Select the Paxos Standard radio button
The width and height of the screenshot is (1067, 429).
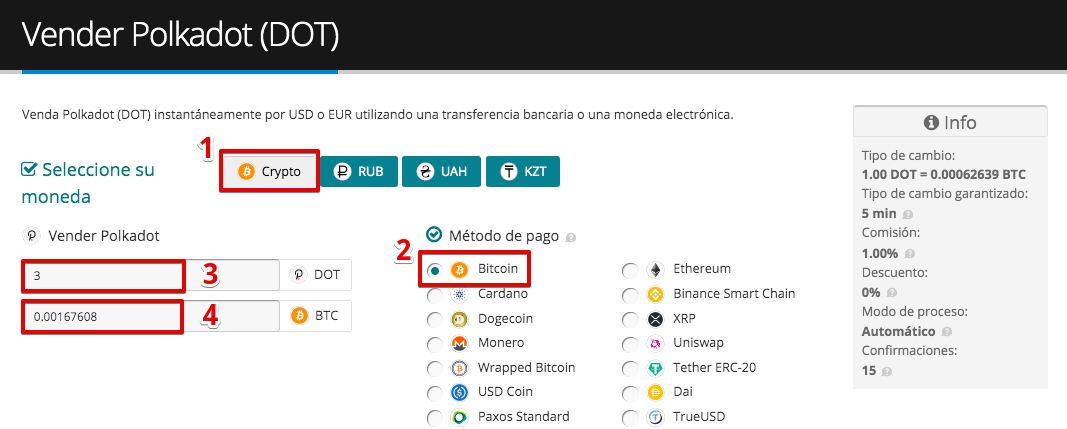coord(434,418)
